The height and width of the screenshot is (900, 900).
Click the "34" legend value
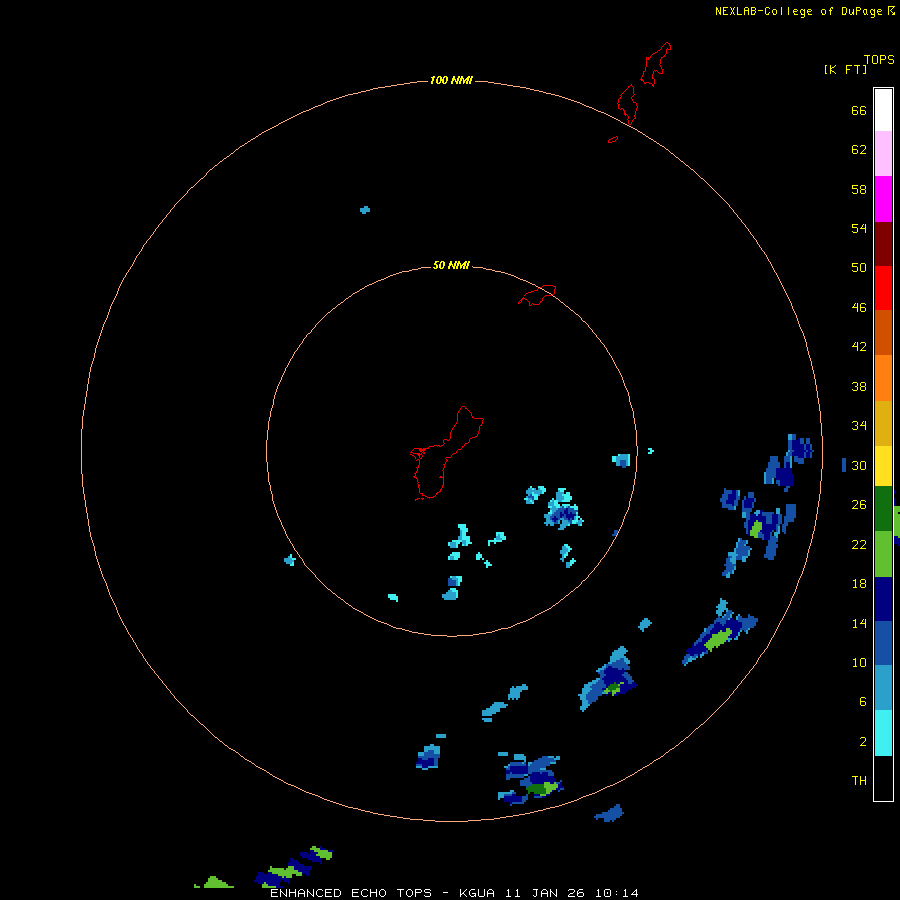click(859, 426)
